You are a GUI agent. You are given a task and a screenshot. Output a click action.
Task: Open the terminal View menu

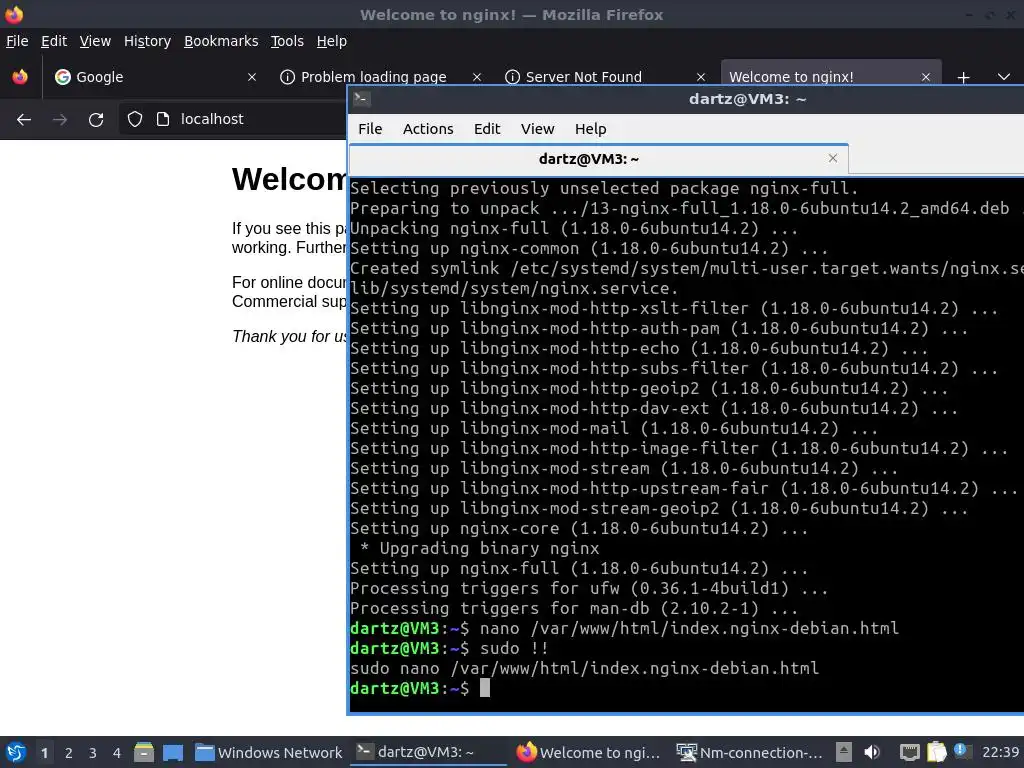tap(537, 129)
